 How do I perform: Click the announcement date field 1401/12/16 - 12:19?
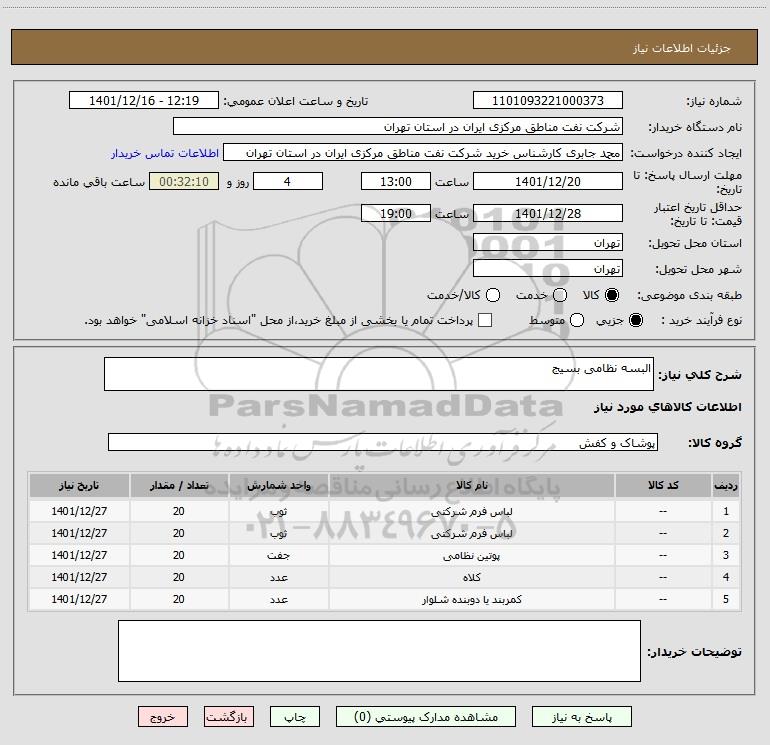pyautogui.click(x=143, y=101)
